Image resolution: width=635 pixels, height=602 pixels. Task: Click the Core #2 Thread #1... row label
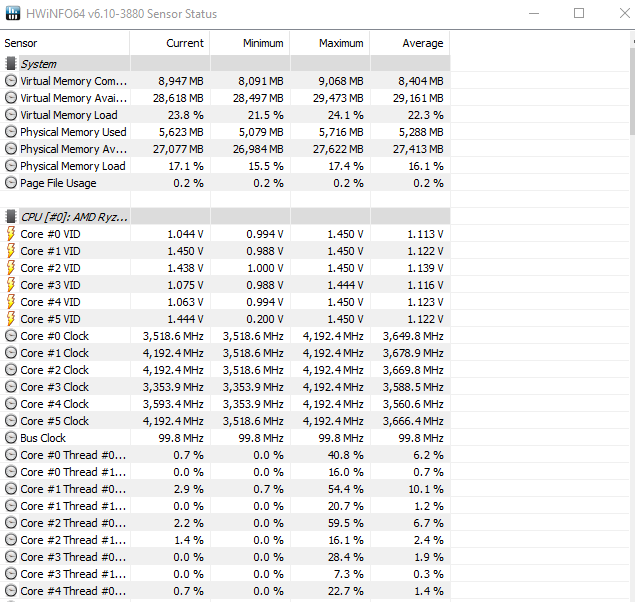[73, 540]
